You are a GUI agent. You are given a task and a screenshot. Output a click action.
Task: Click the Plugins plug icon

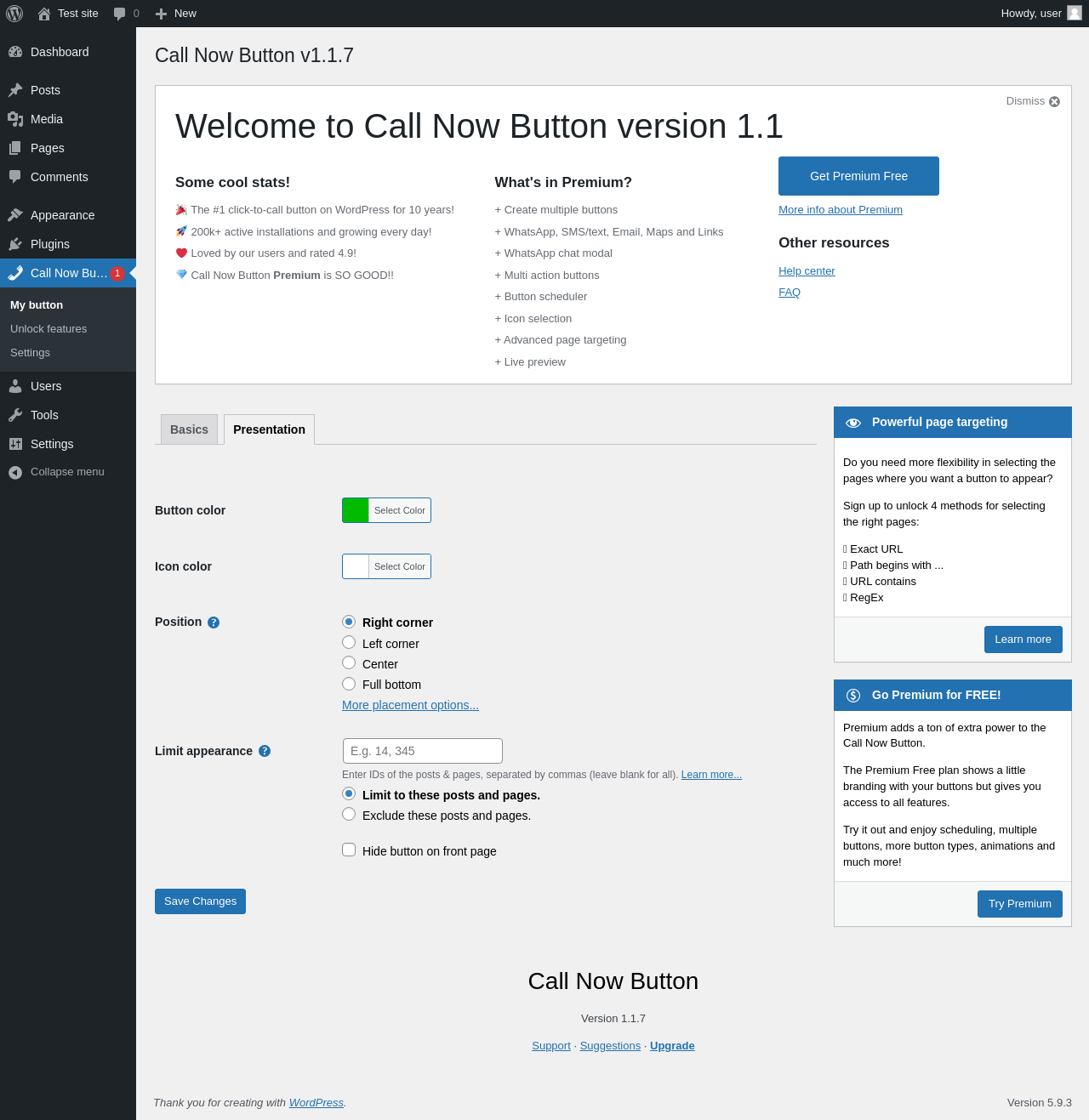pos(15,244)
